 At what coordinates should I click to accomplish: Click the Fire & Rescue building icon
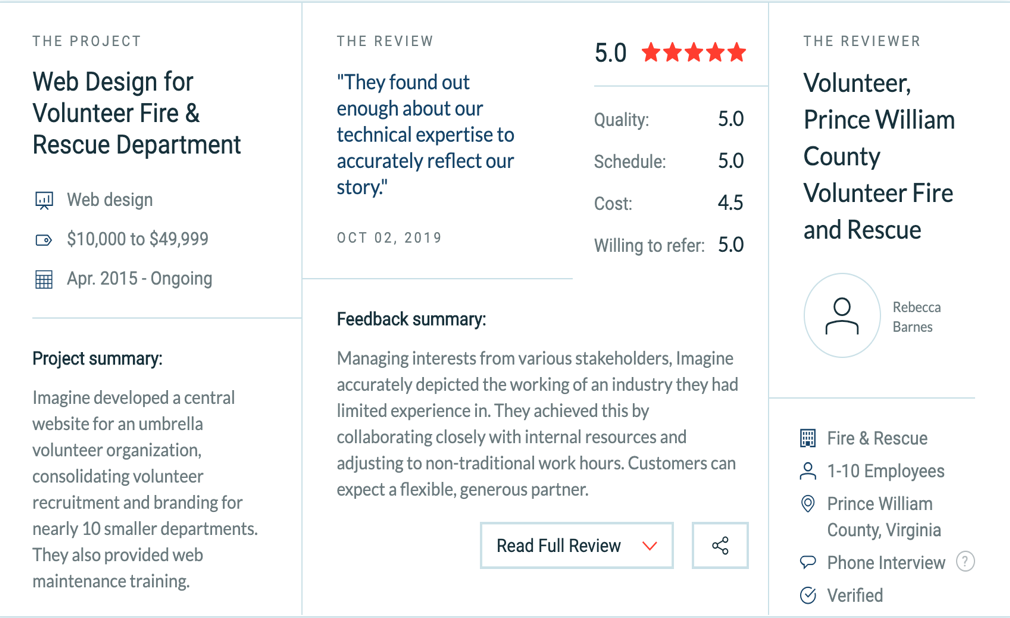click(808, 438)
